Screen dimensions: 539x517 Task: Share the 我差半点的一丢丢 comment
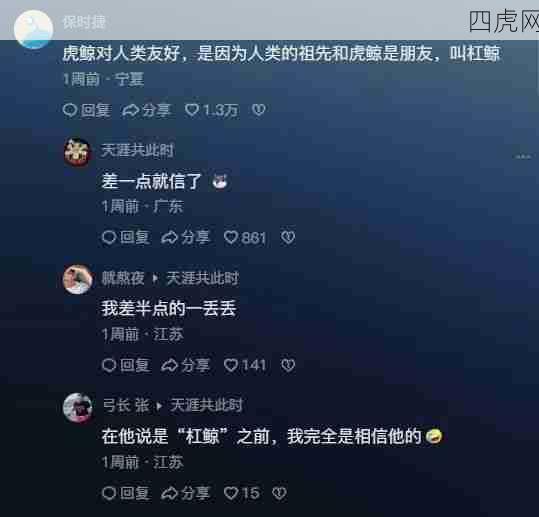(x=185, y=365)
